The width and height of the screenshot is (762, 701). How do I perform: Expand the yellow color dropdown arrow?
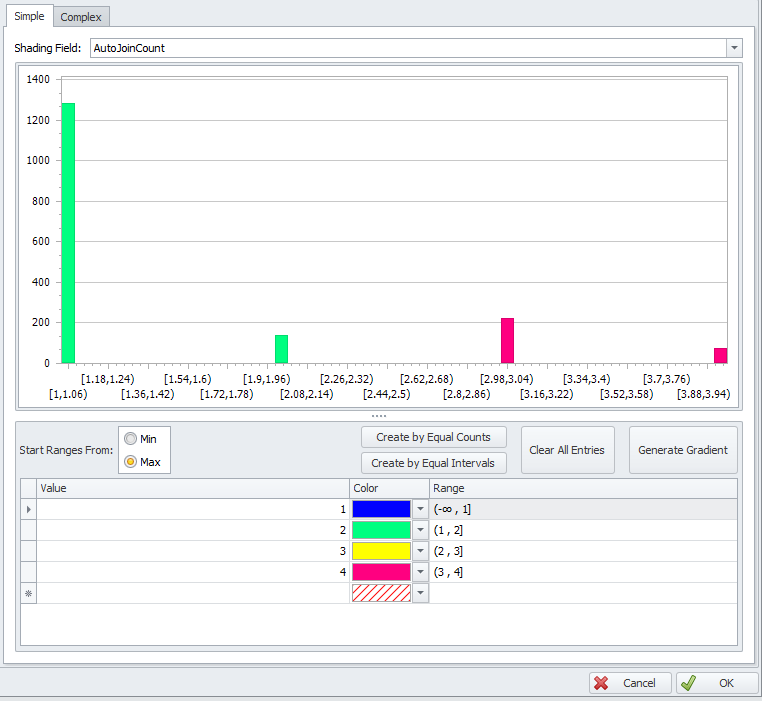(420, 551)
